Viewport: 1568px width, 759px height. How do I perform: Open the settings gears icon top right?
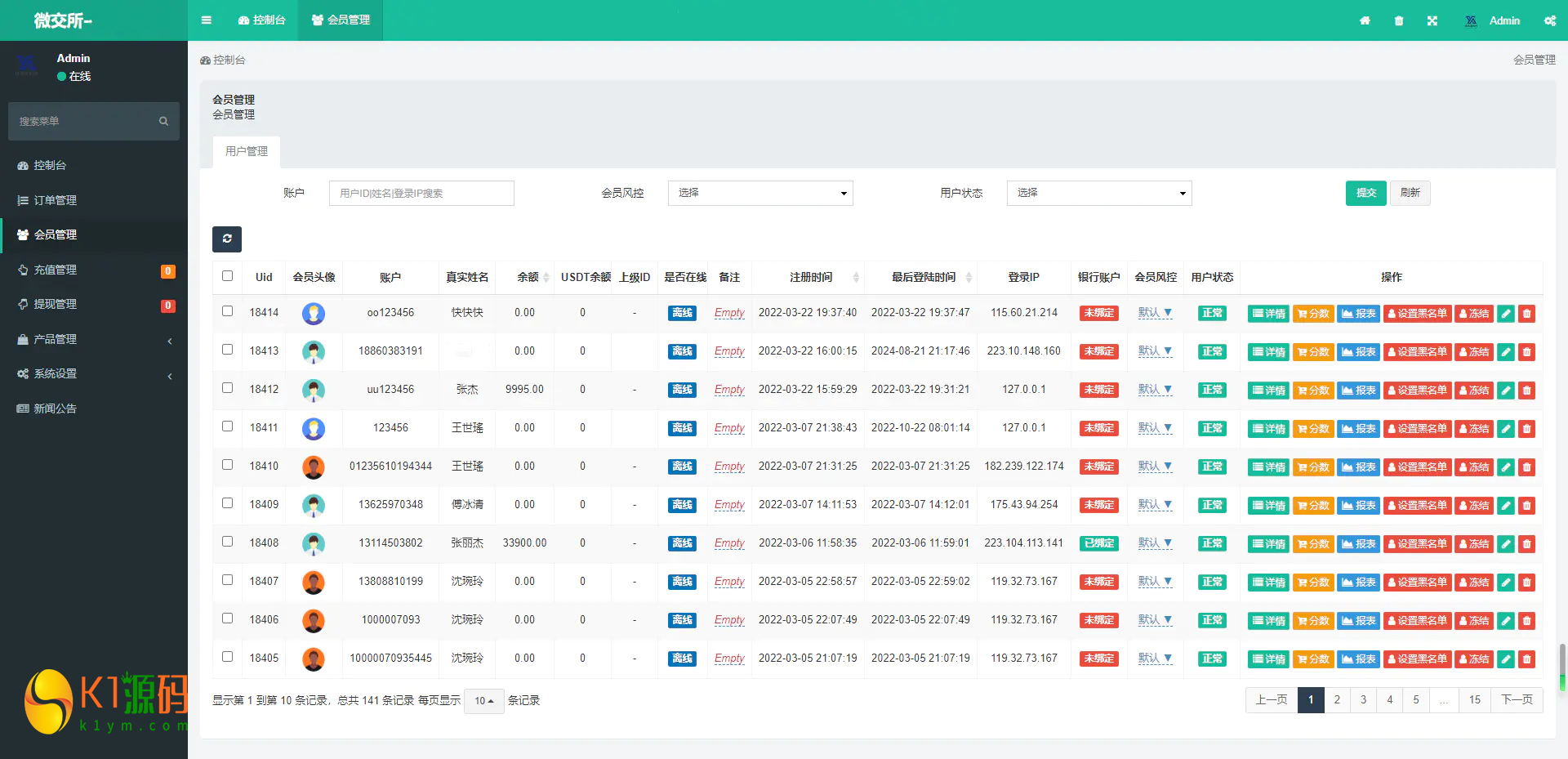click(1549, 20)
